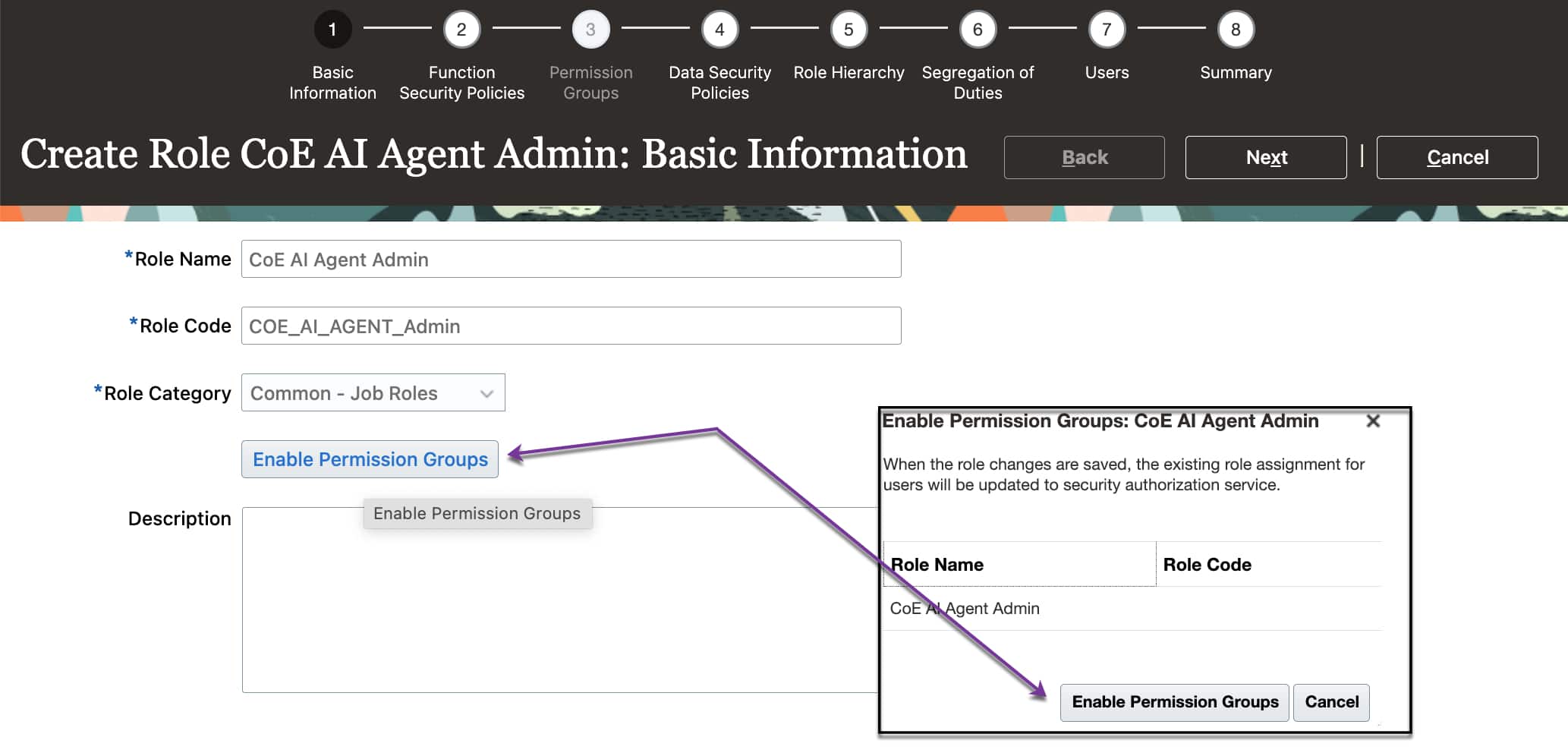The height and width of the screenshot is (756, 1568).
Task: Open step 8 Summary
Action: (x=1236, y=30)
